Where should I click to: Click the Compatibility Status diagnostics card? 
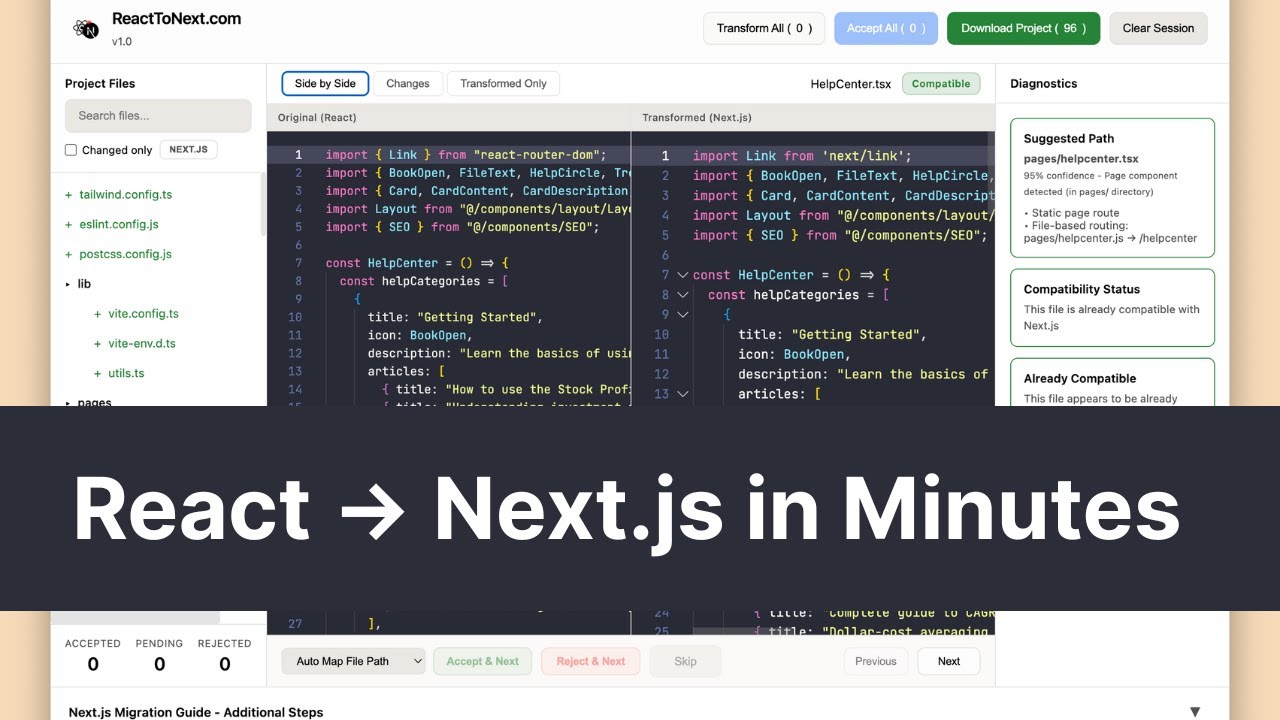pyautogui.click(x=1112, y=308)
